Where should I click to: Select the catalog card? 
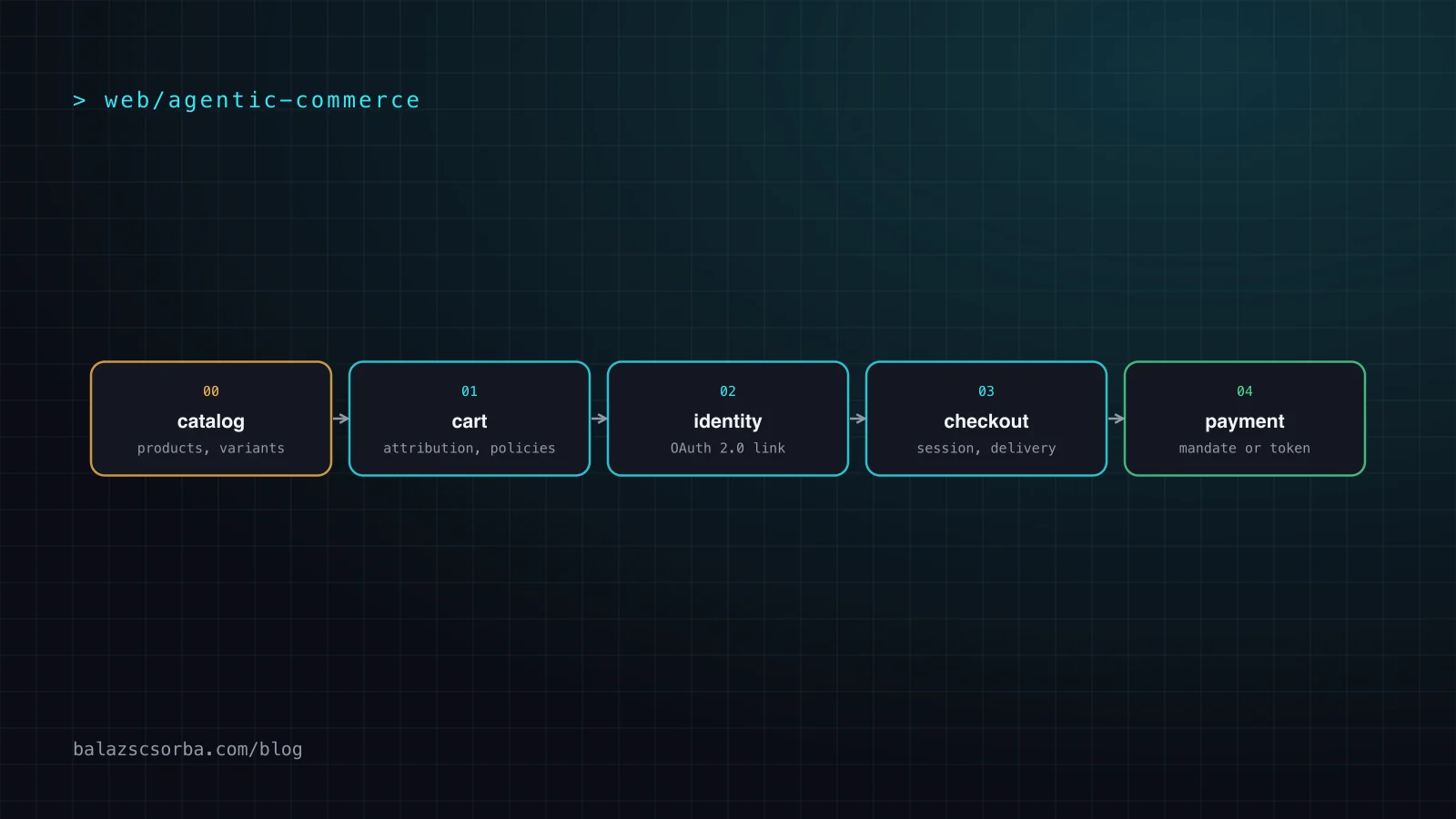click(211, 419)
